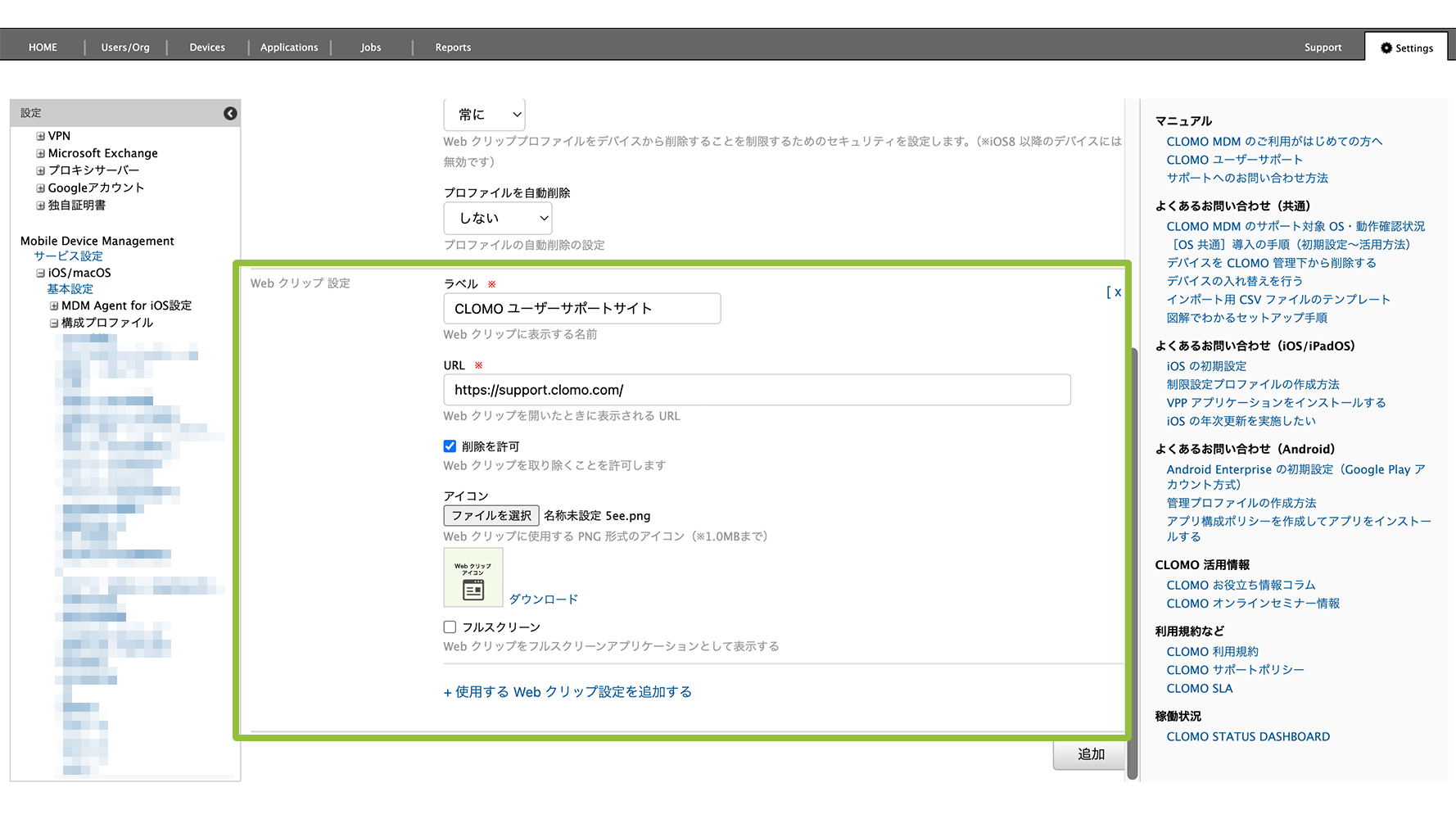This screenshot has width=1456, height=819.
Task: Click the Settings gear icon
Action: coord(1386,48)
